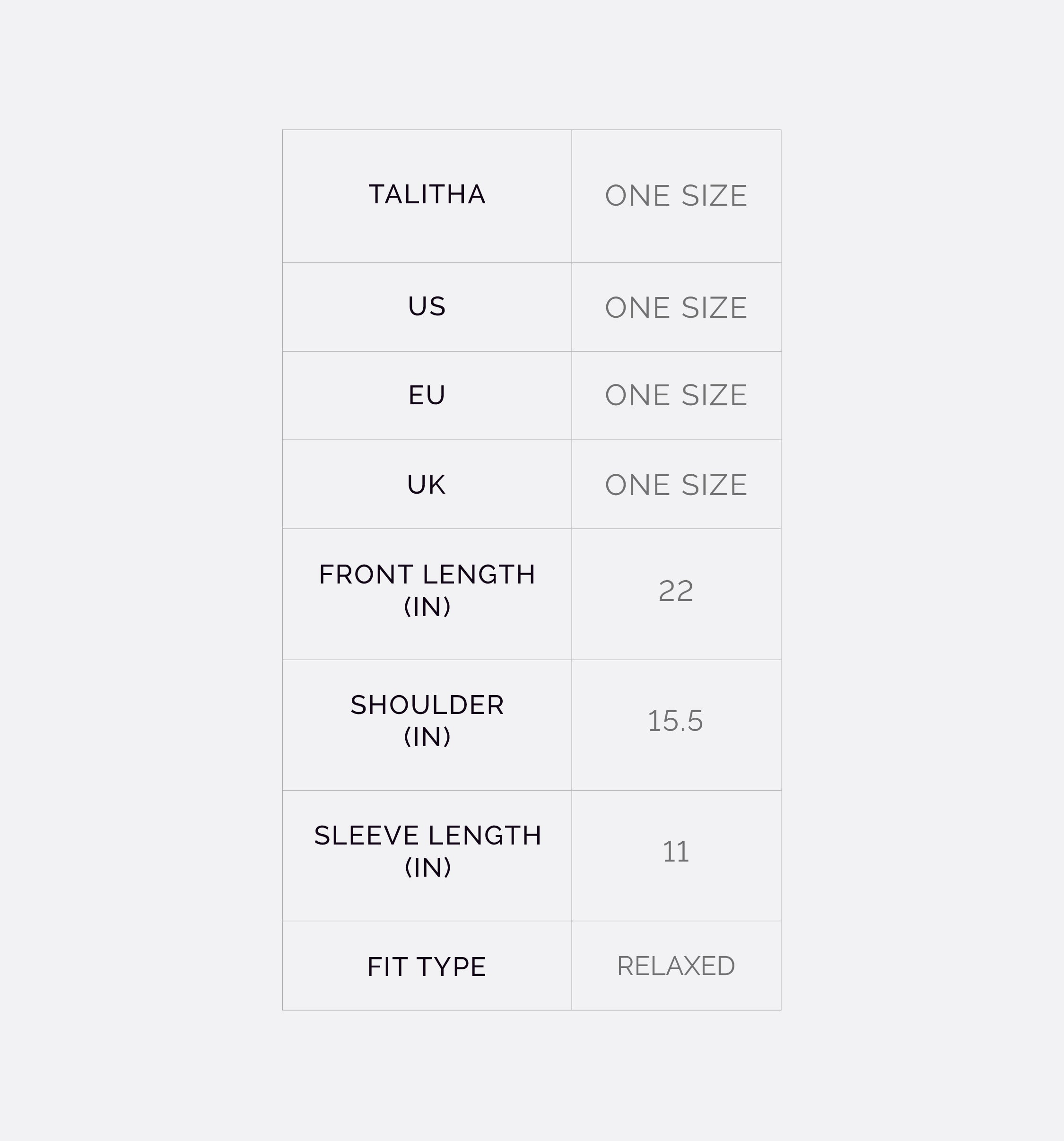Image resolution: width=1064 pixels, height=1141 pixels.
Task: Select the RELAXED fit type value
Action: pyautogui.click(x=676, y=967)
